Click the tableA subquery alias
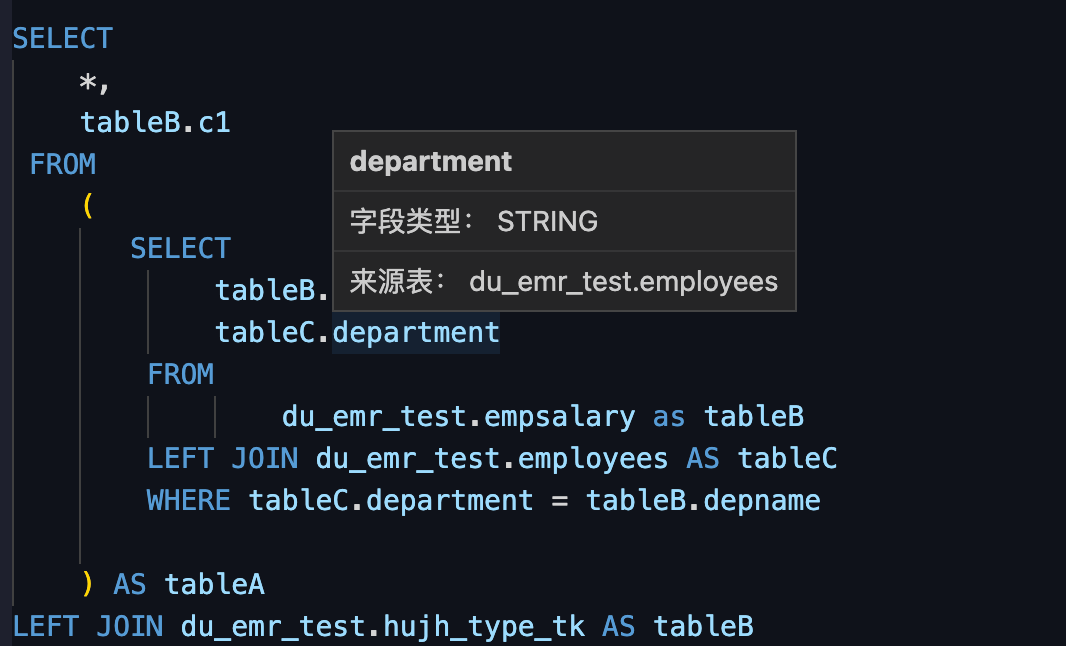Screen dimensions: 1066x646 tap(214, 584)
